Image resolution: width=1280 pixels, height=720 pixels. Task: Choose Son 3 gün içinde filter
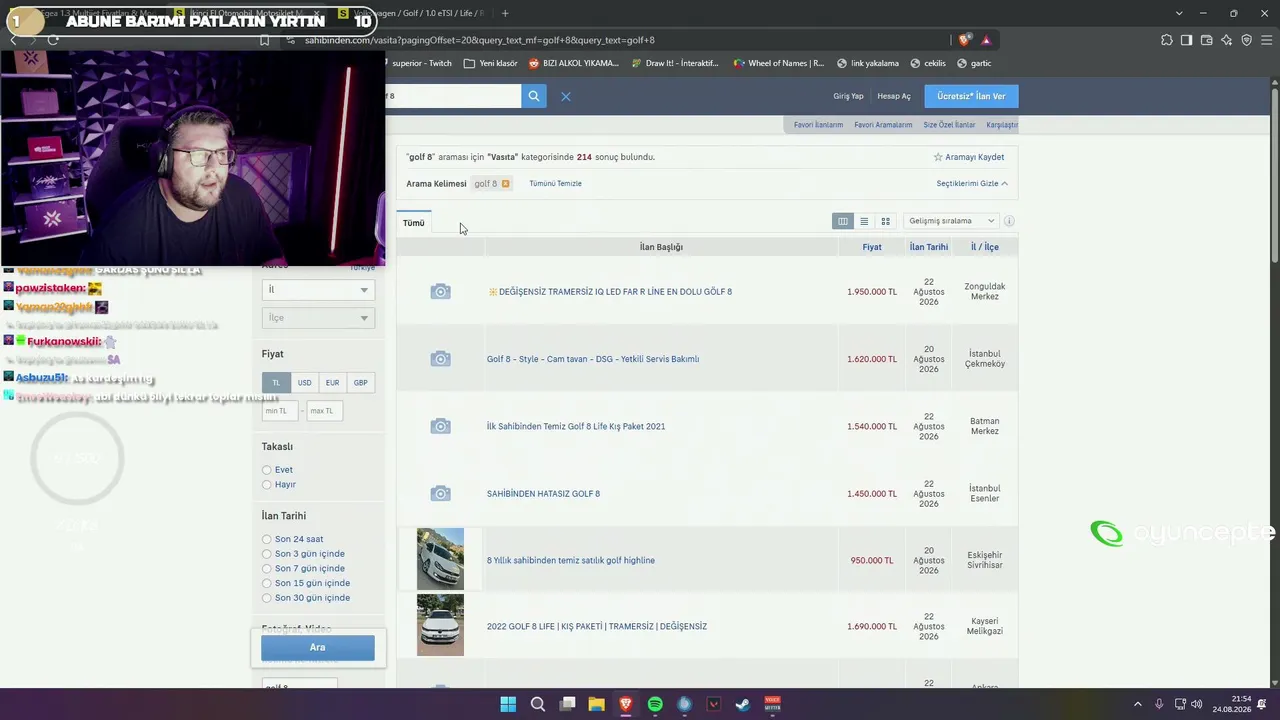(267, 554)
